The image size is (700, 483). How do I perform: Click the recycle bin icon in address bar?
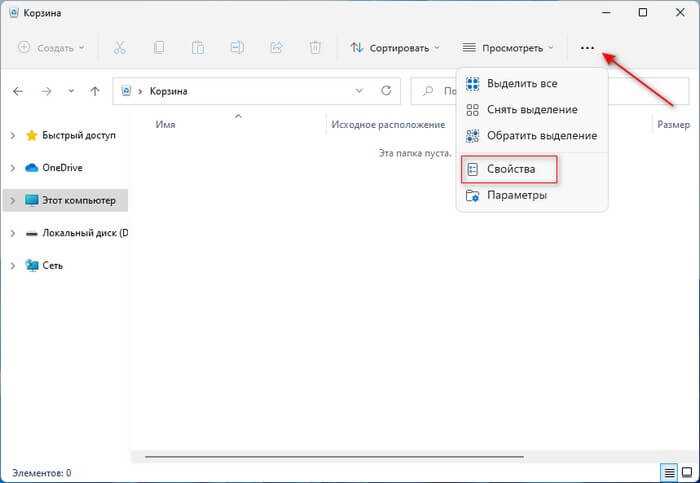[126, 91]
